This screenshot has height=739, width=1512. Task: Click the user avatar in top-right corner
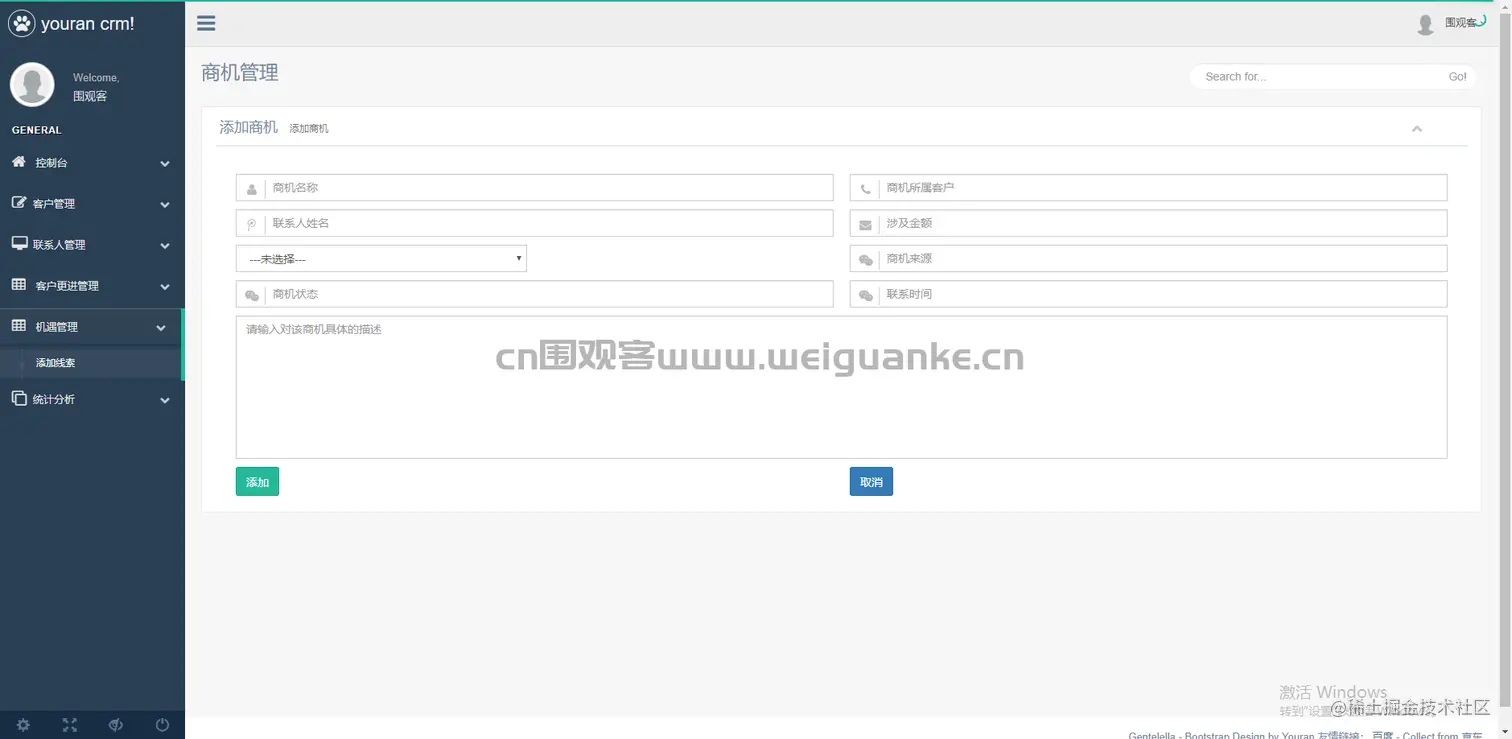[x=1426, y=24]
